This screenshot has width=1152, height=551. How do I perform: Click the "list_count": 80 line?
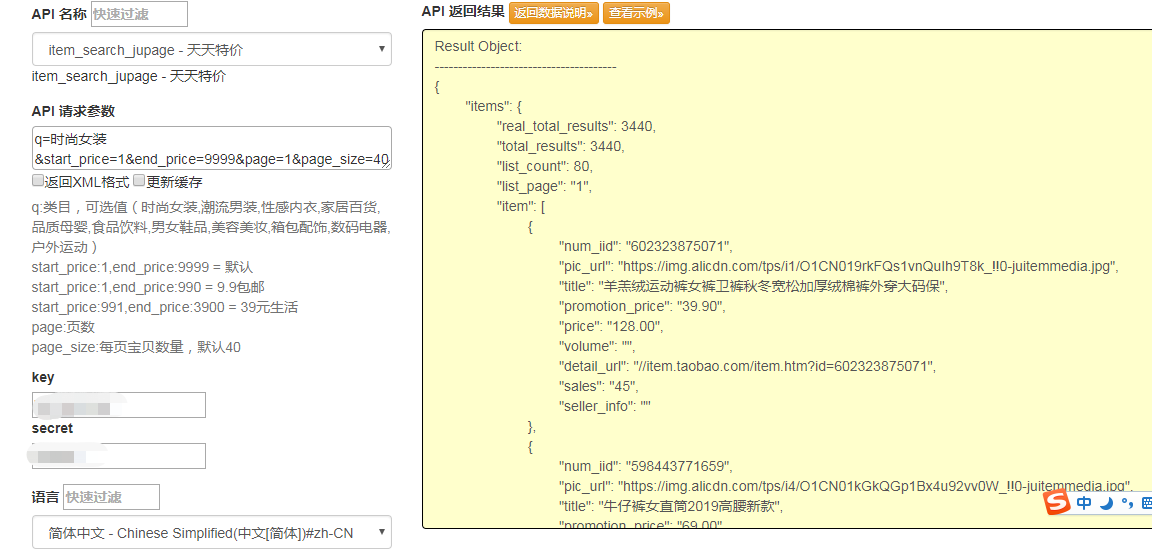point(545,166)
